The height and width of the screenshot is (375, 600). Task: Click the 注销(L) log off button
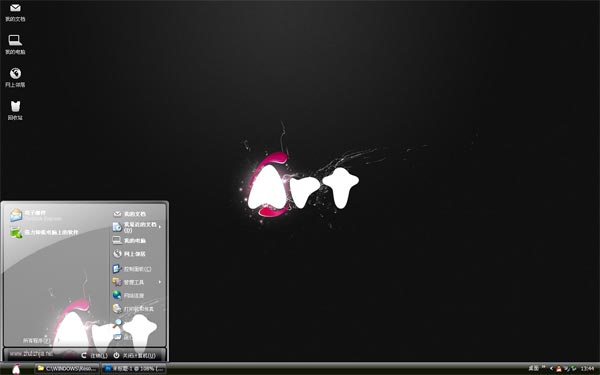tap(94, 355)
